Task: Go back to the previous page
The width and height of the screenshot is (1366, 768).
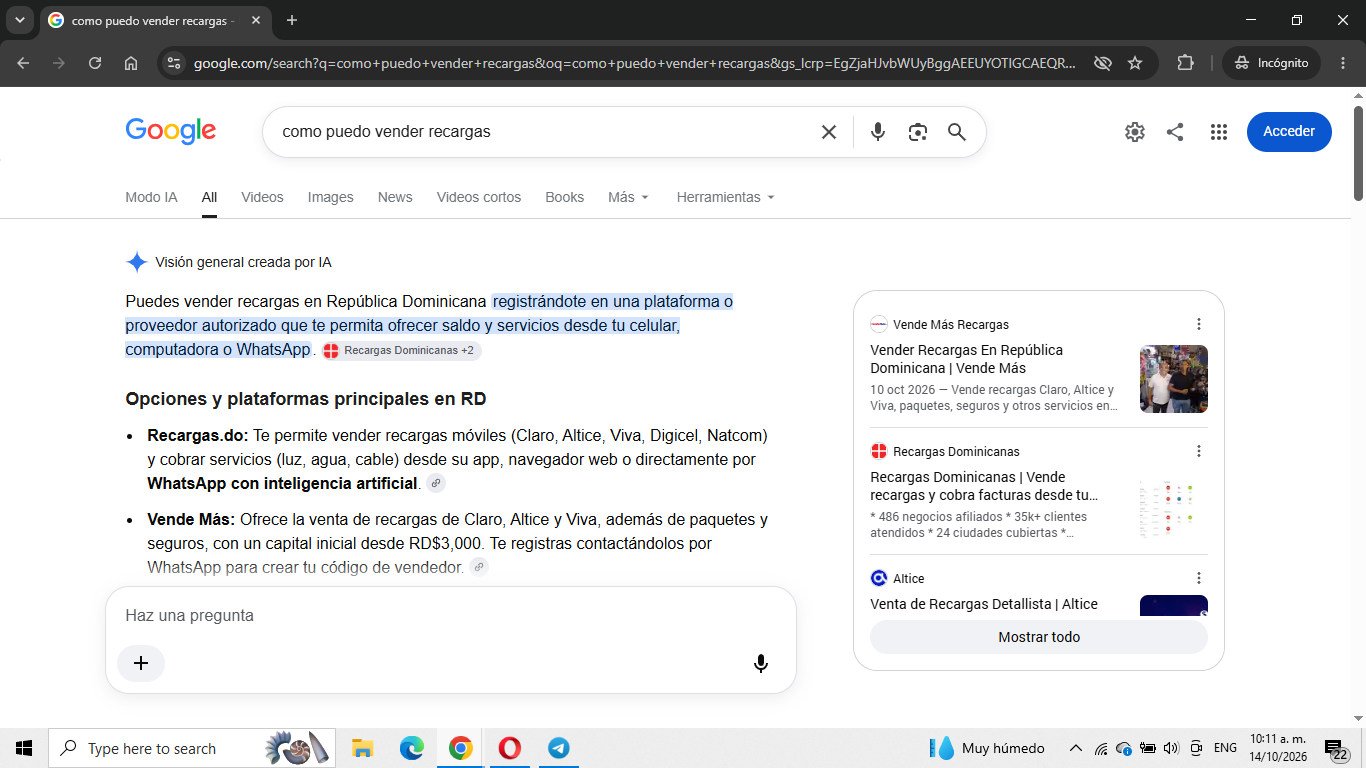Action: click(x=23, y=63)
